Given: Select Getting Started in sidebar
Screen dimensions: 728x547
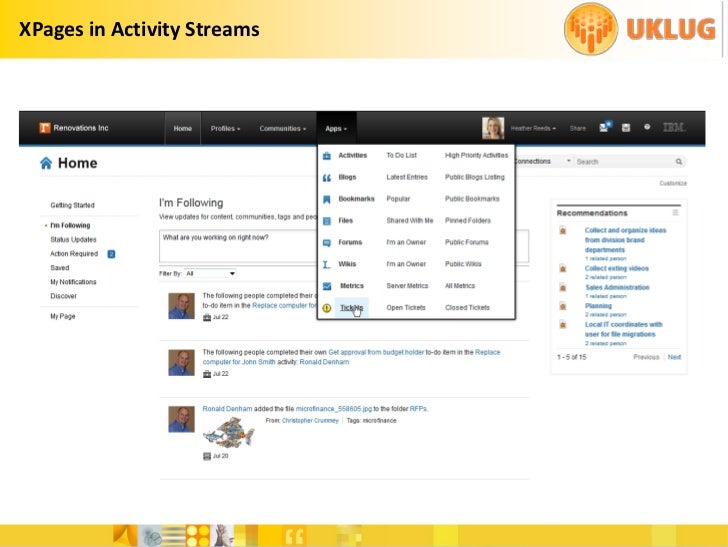Looking at the screenshot, I should (x=72, y=205).
